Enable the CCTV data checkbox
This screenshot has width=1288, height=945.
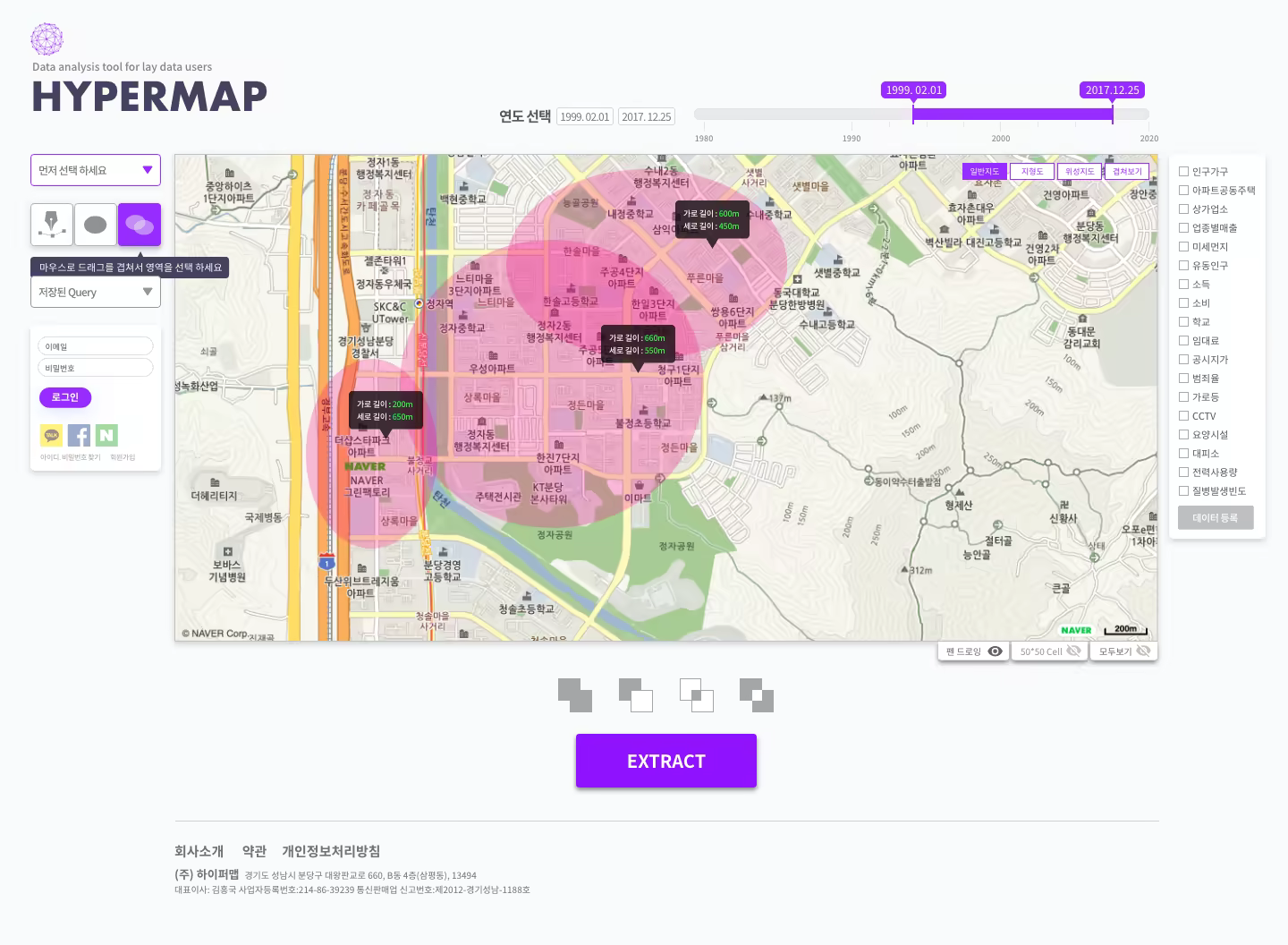(x=1184, y=415)
